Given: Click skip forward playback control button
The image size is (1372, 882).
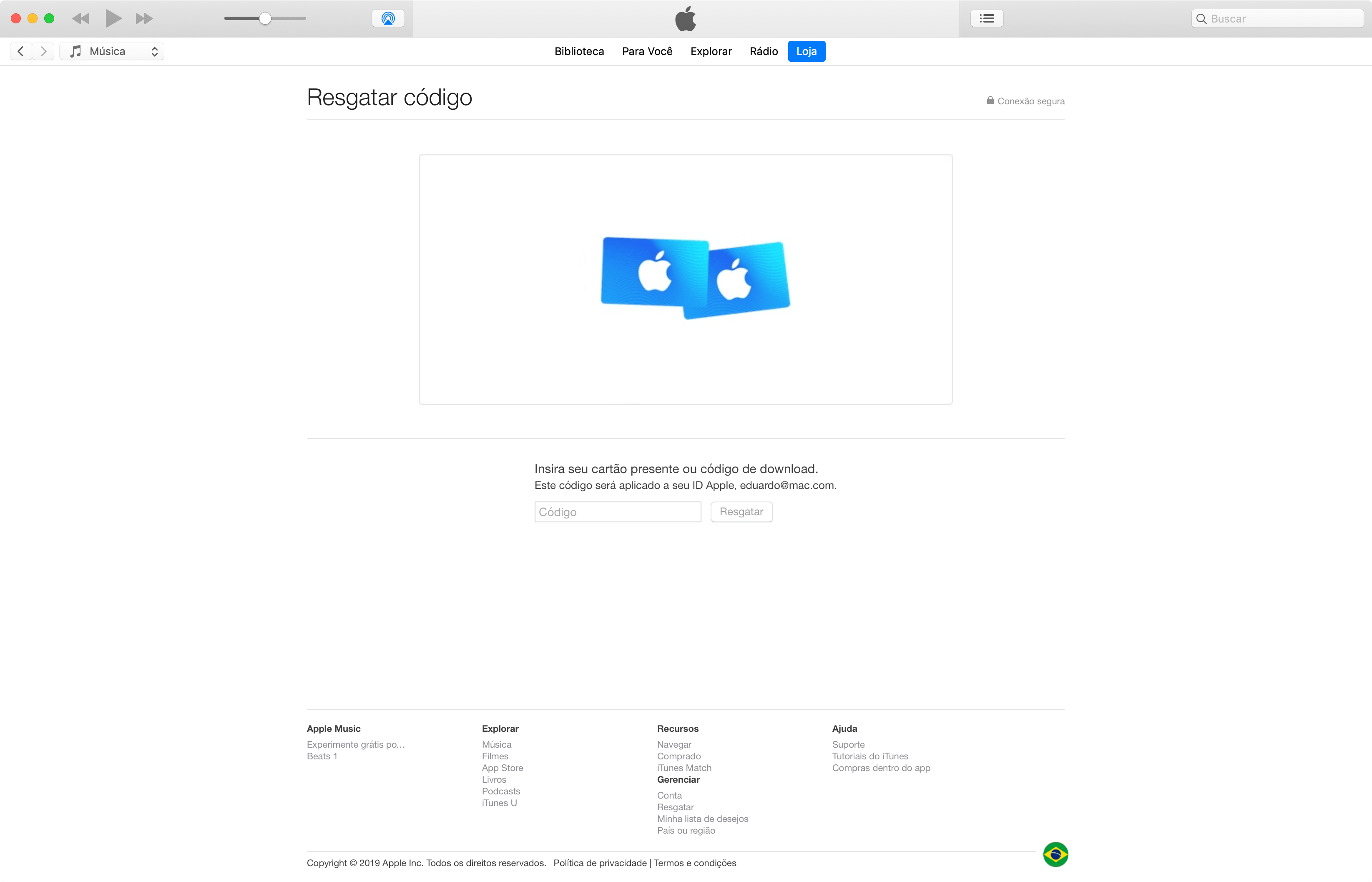Looking at the screenshot, I should 143,18.
